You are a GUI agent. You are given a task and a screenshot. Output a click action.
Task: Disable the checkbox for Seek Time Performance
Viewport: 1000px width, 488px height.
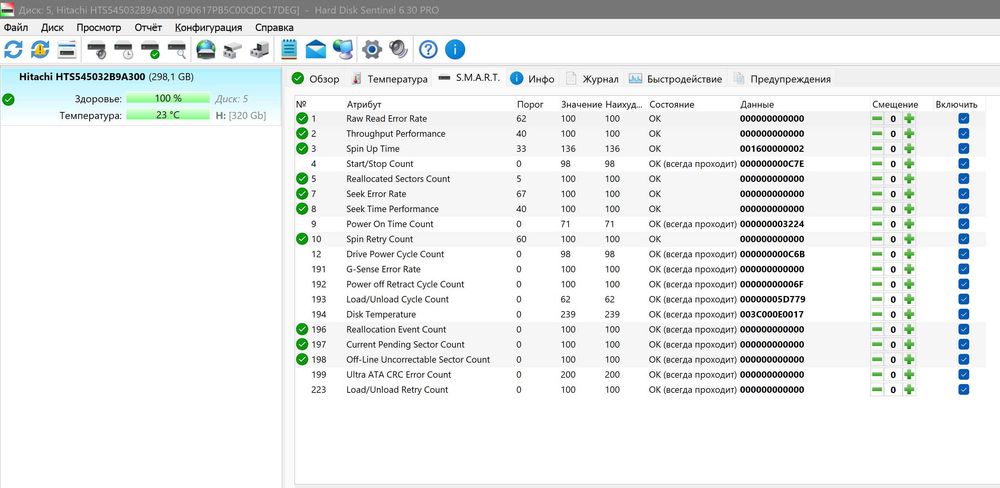tap(964, 209)
